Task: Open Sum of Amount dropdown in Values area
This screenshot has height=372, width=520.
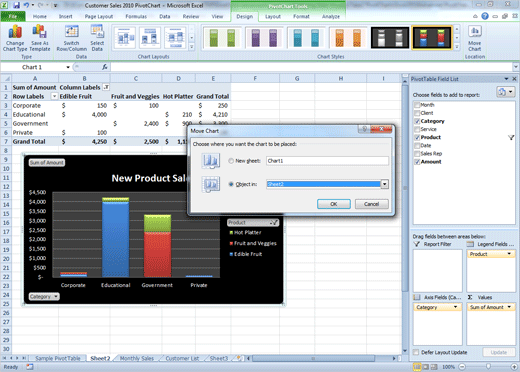Action: 509,307
